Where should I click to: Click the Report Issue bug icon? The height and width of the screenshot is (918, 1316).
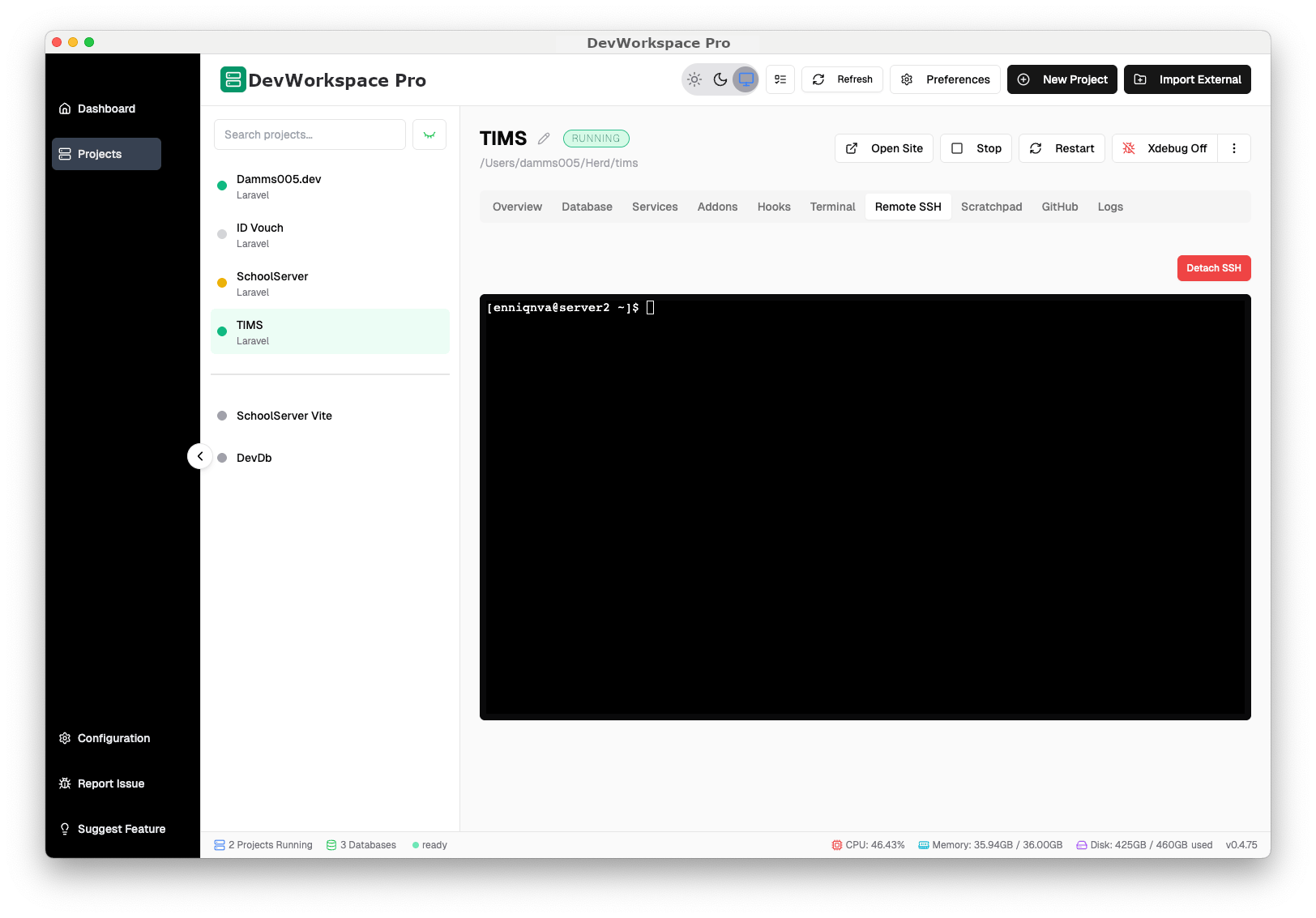tap(65, 784)
